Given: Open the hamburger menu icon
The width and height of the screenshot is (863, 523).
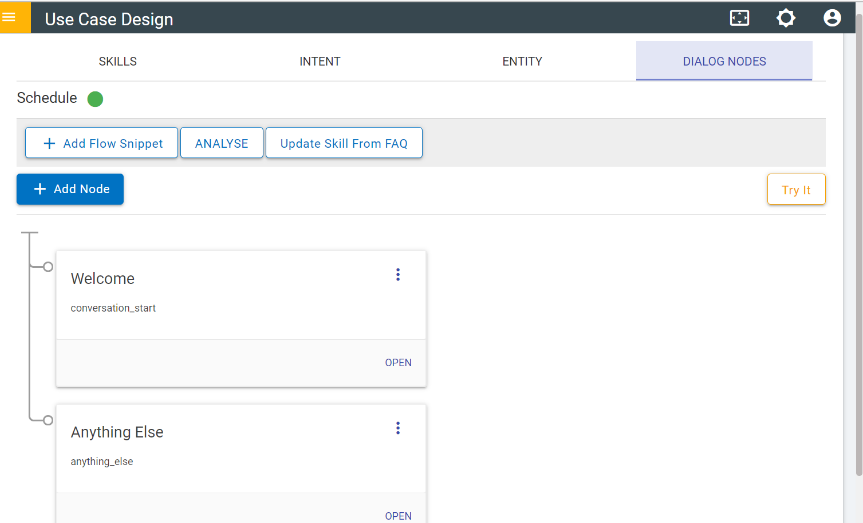Looking at the screenshot, I should click(x=10, y=17).
